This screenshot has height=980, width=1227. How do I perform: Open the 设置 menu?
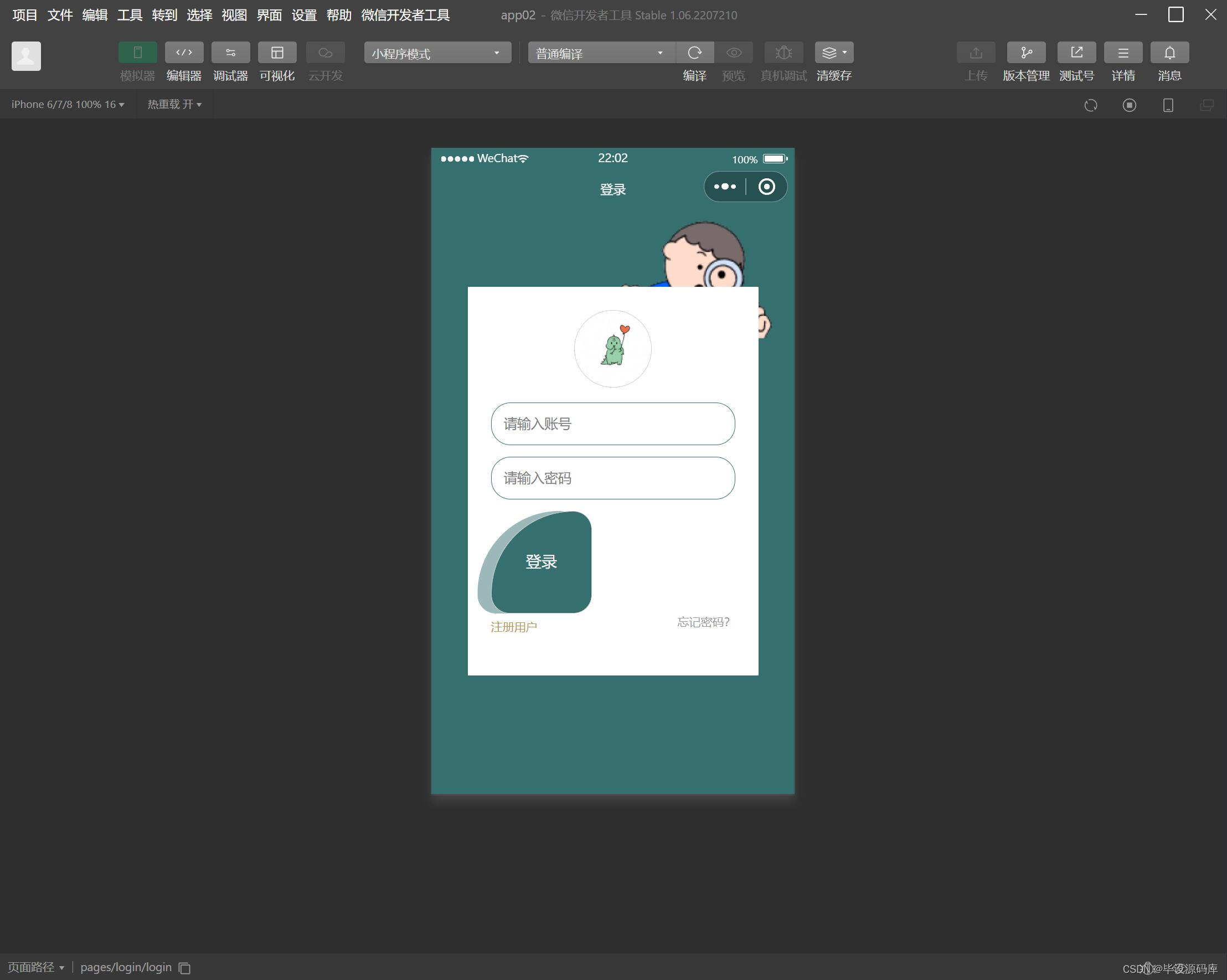(x=303, y=16)
